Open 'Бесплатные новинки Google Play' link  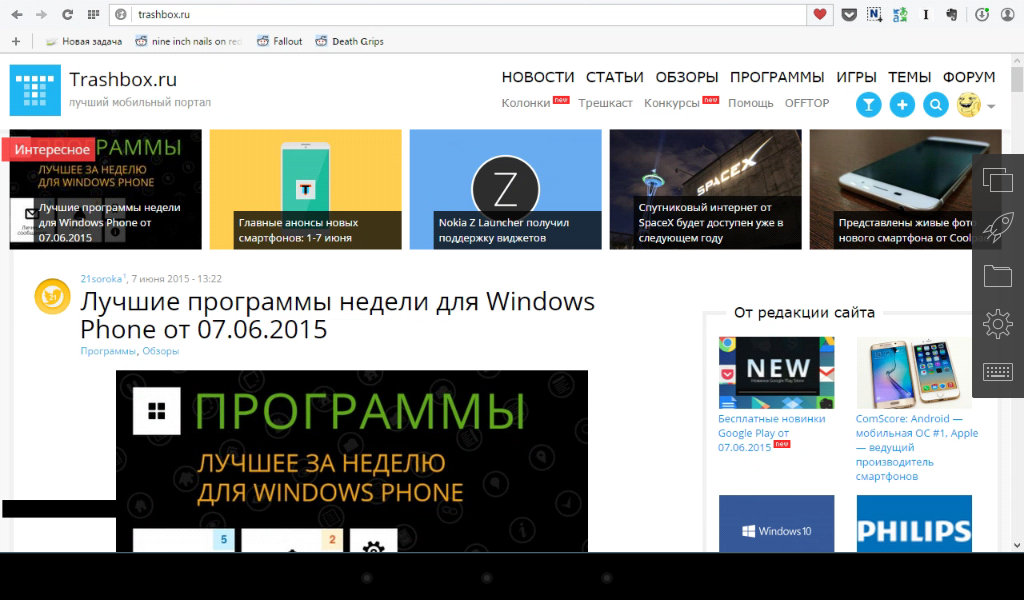(x=771, y=433)
